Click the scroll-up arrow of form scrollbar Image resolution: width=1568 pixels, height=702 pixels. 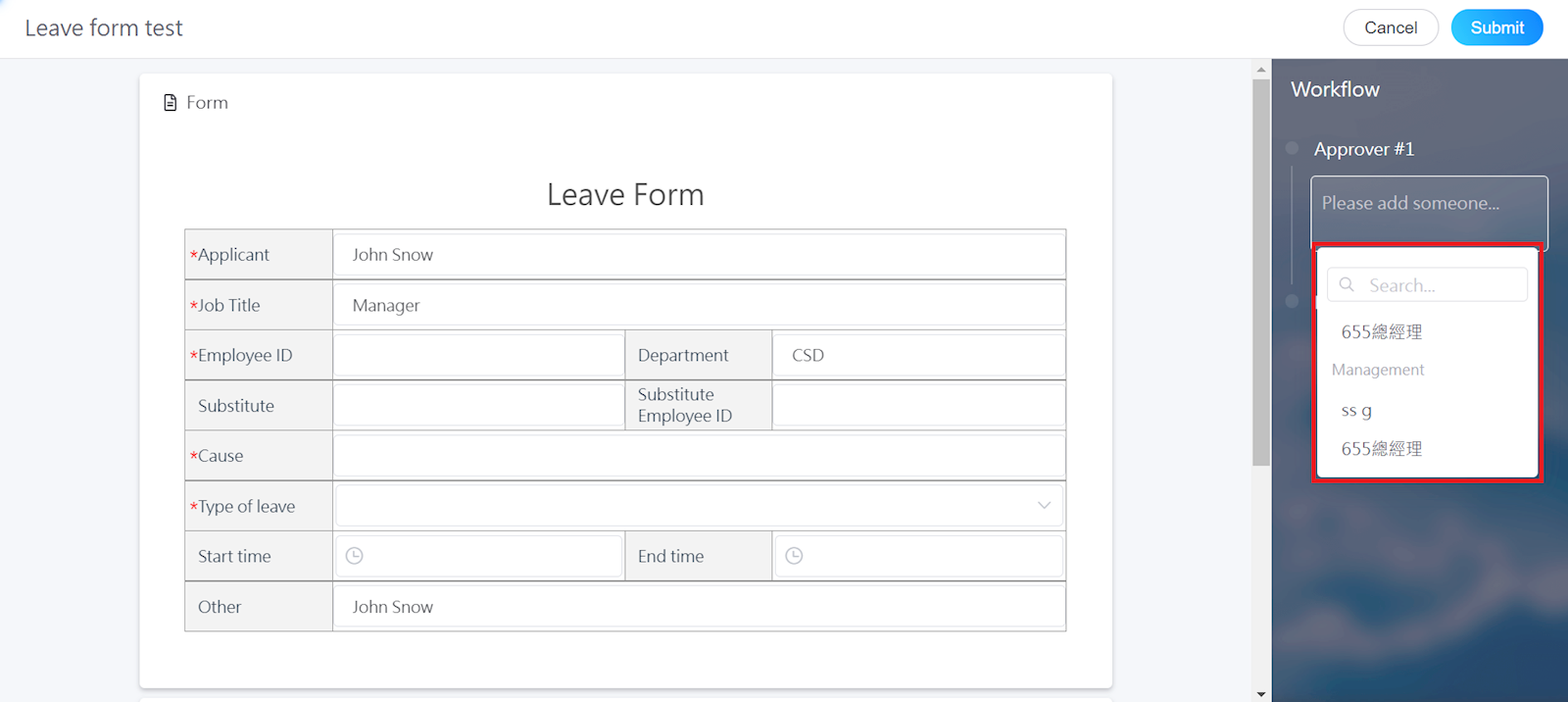[x=1261, y=70]
